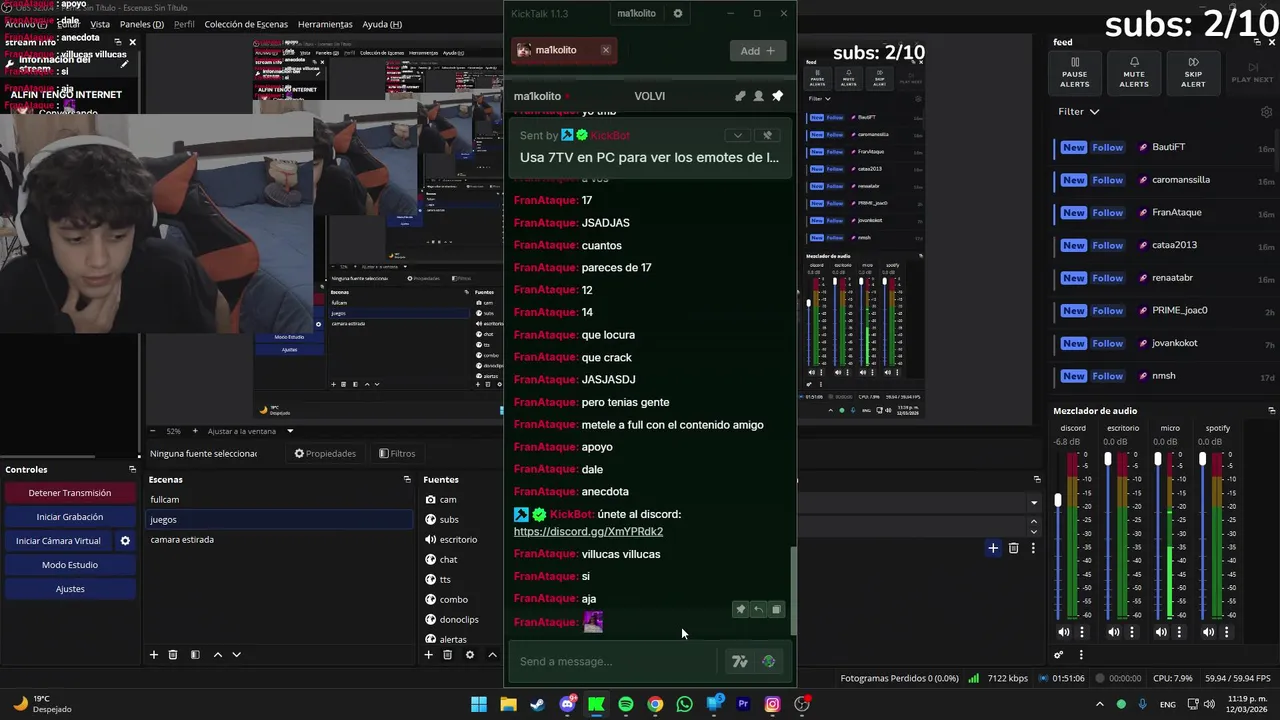Viewport: 1280px width, 720px height.
Task: Delete selected scene with trash icon
Action: (x=173, y=654)
